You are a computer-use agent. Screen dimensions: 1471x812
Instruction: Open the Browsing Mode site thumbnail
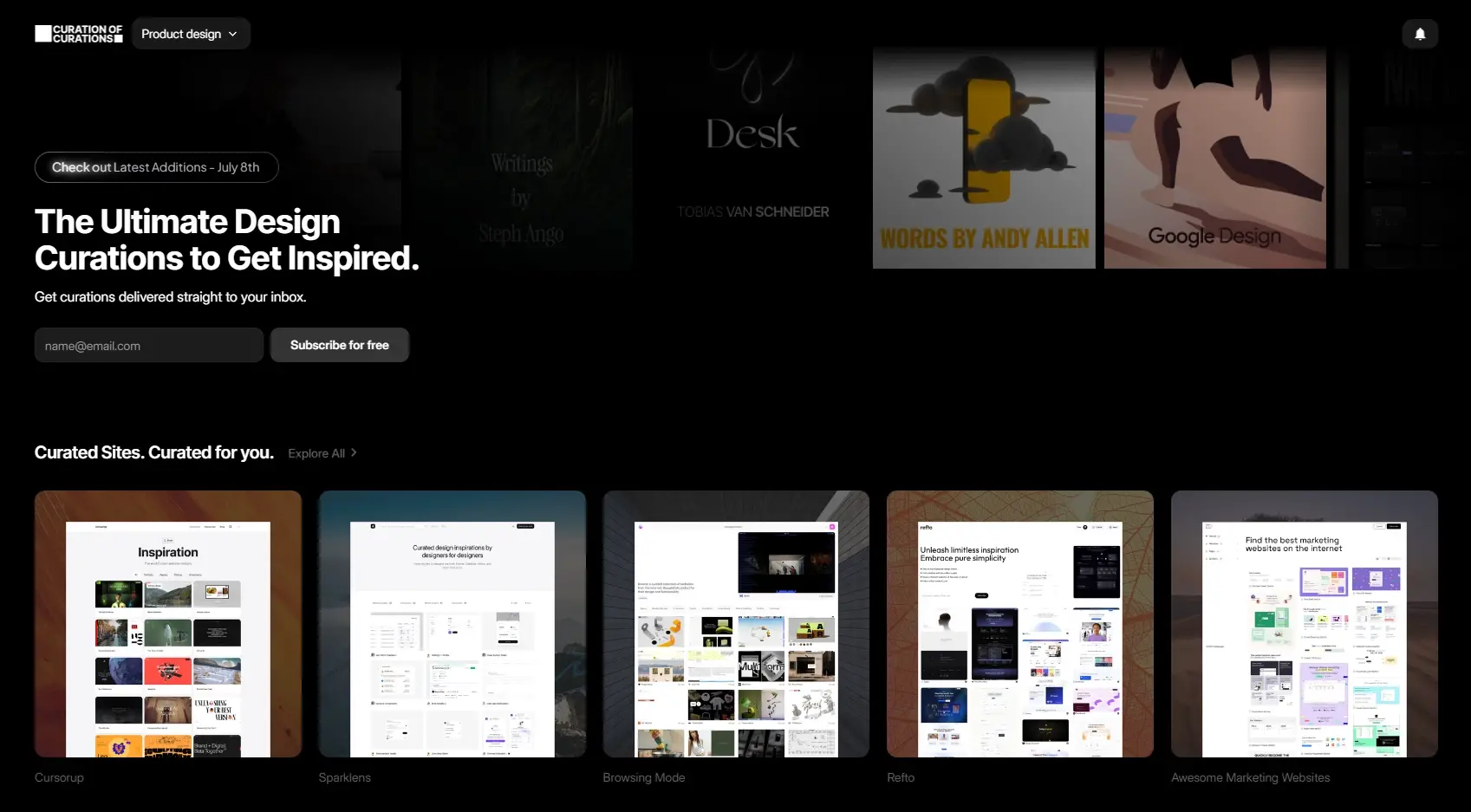pyautogui.click(x=736, y=624)
